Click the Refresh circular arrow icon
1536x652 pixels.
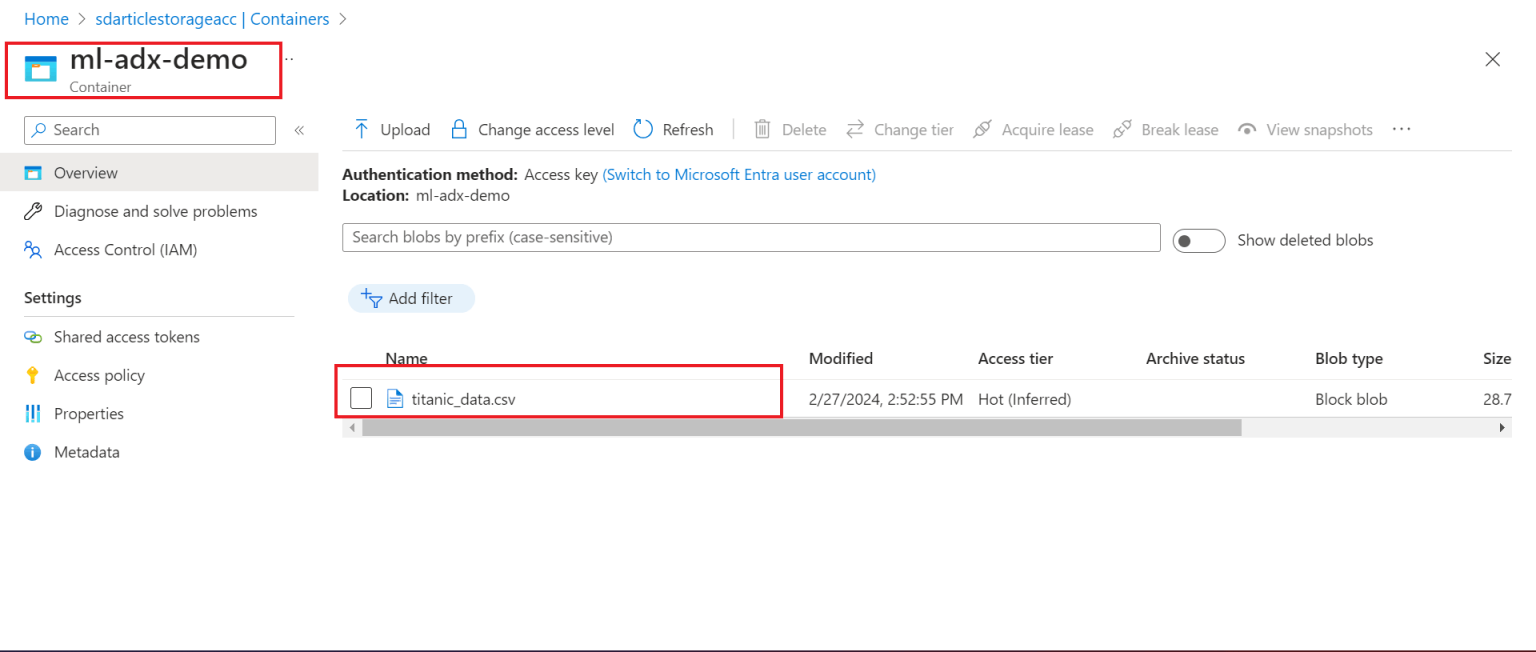[644, 130]
